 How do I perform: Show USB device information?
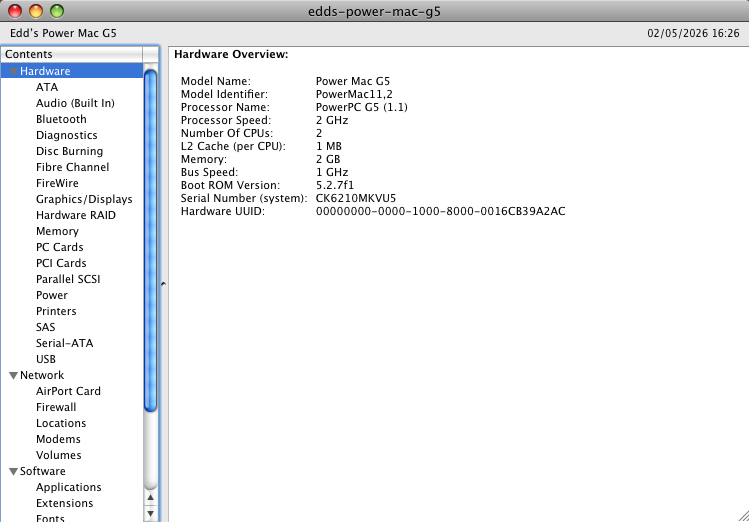point(45,359)
